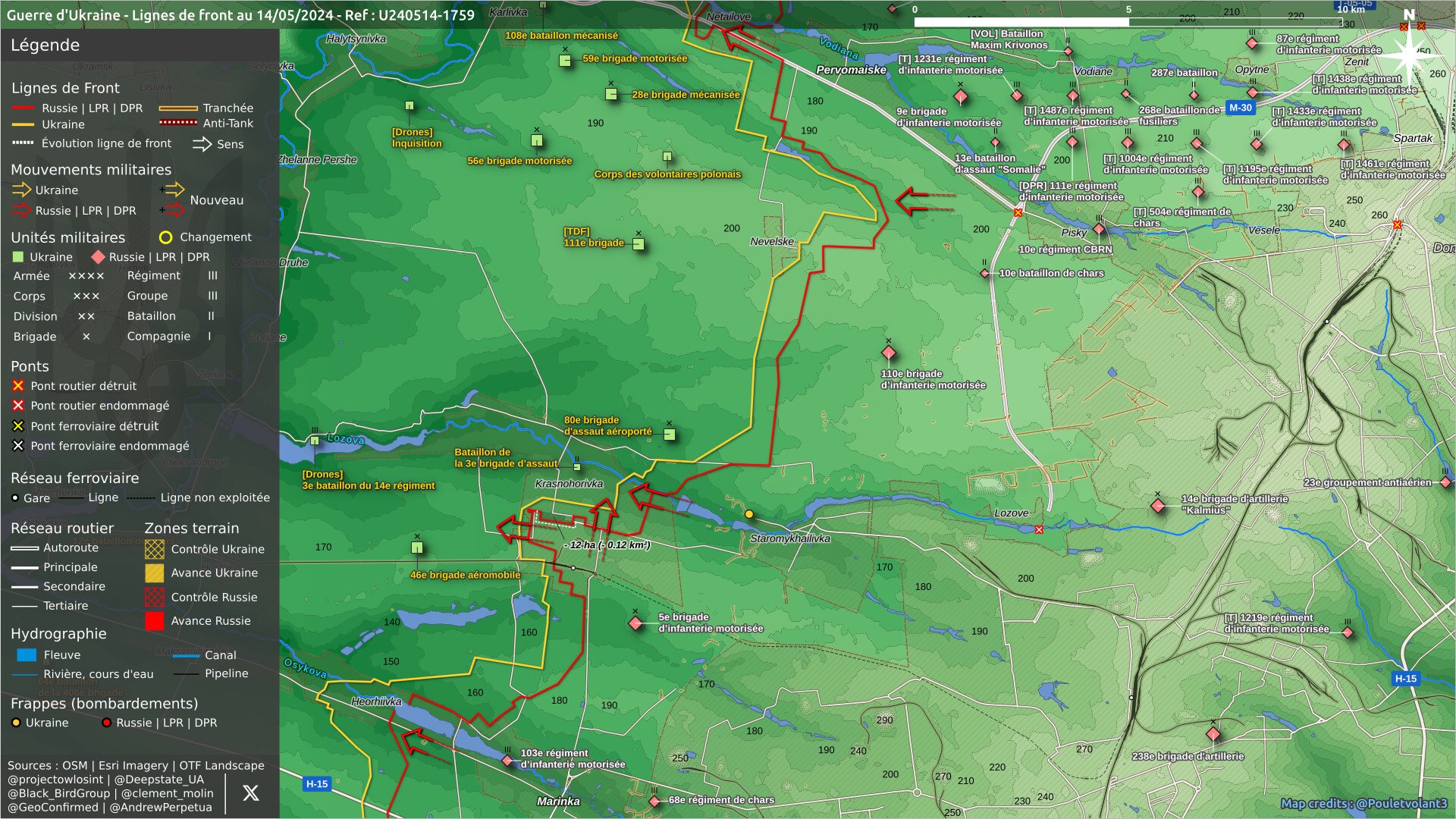Click the Krasnohorivka town label
The width and height of the screenshot is (1456, 819).
click(569, 484)
